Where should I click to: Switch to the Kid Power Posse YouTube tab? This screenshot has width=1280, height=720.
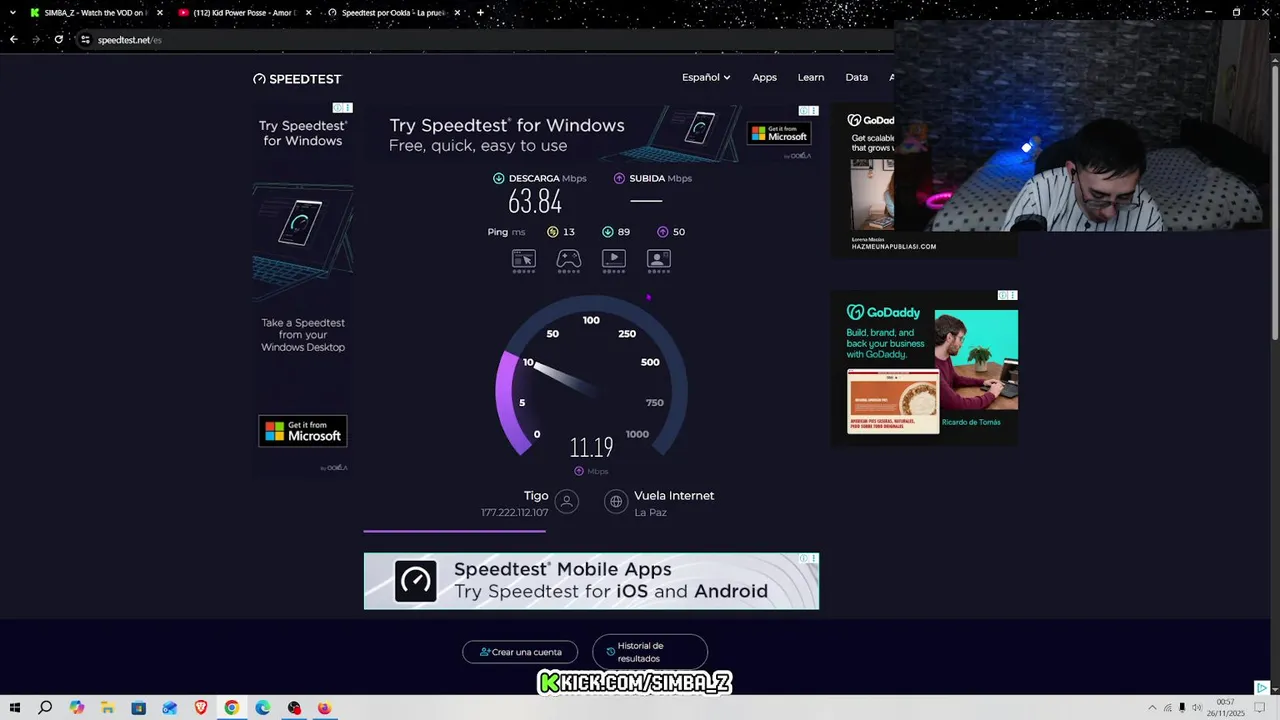click(x=245, y=12)
